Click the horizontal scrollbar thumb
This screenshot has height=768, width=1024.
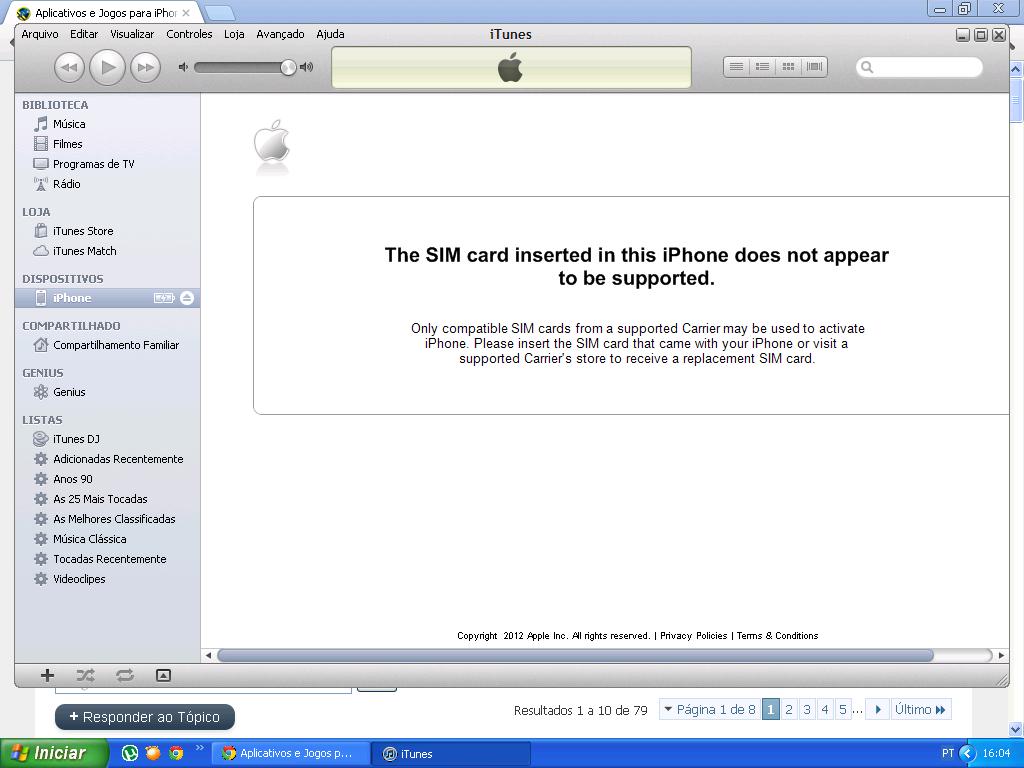[x=575, y=655]
